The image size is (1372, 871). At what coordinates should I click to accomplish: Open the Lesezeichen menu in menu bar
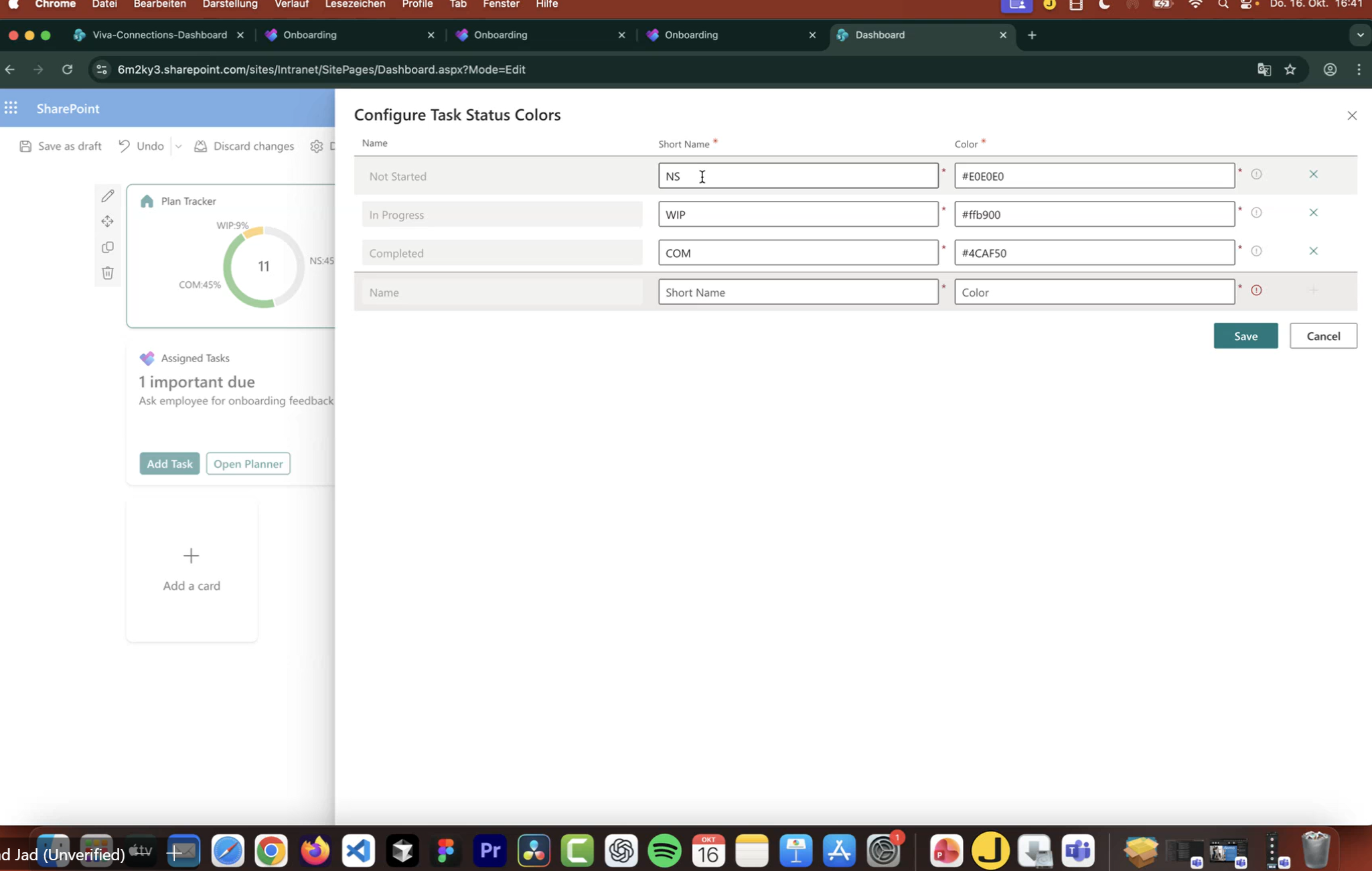[x=354, y=5]
